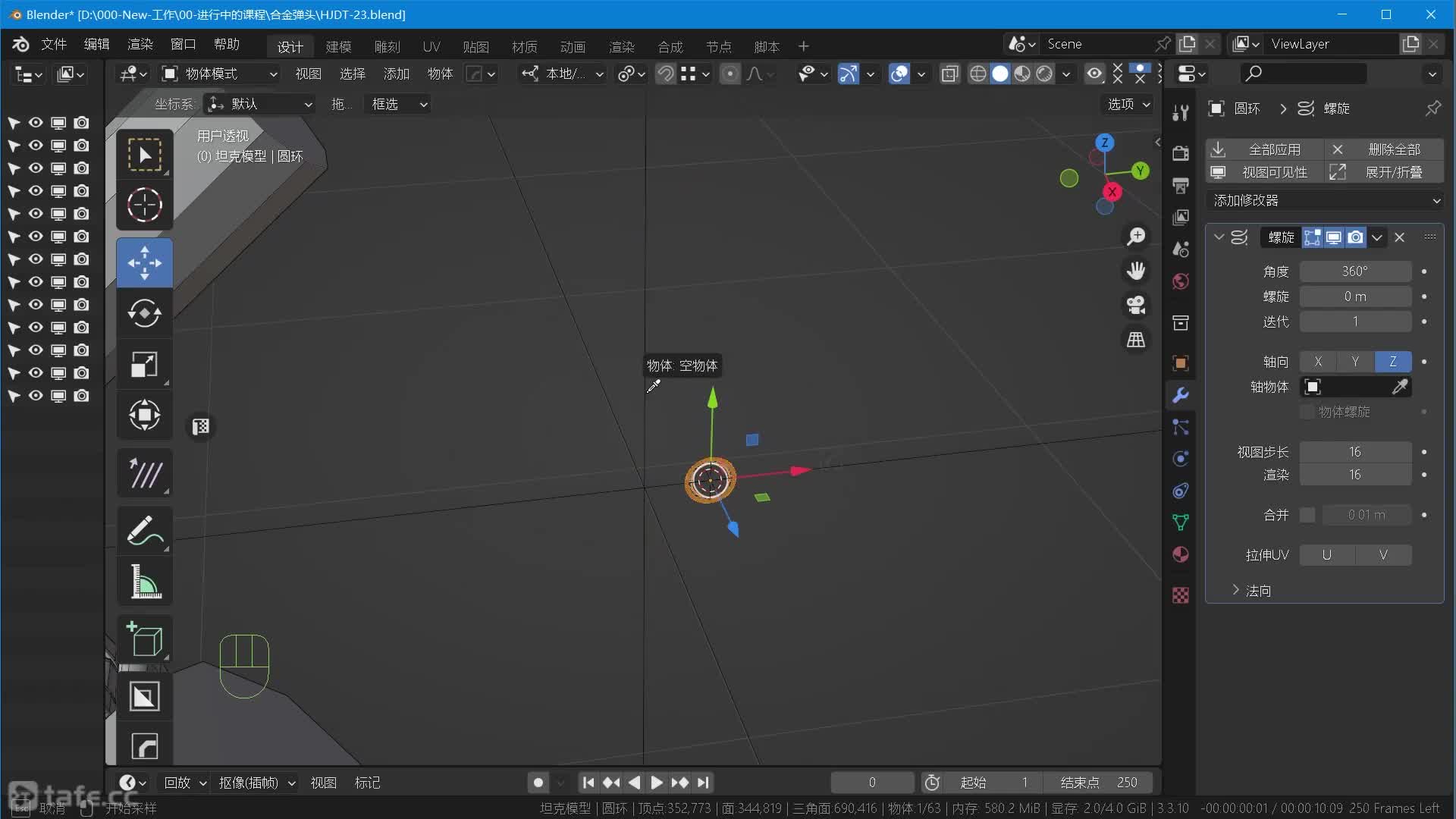Activate the 3D Cursor tool
The width and height of the screenshot is (1456, 819).
pos(144,205)
